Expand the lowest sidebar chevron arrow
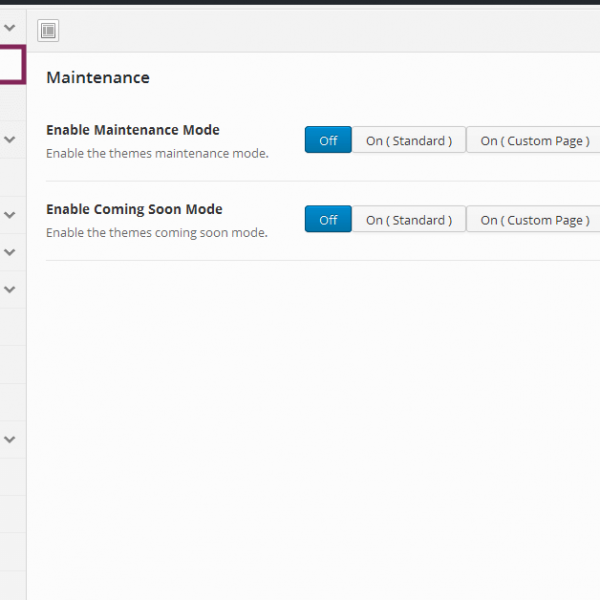This screenshot has width=600, height=600. click(x=10, y=438)
